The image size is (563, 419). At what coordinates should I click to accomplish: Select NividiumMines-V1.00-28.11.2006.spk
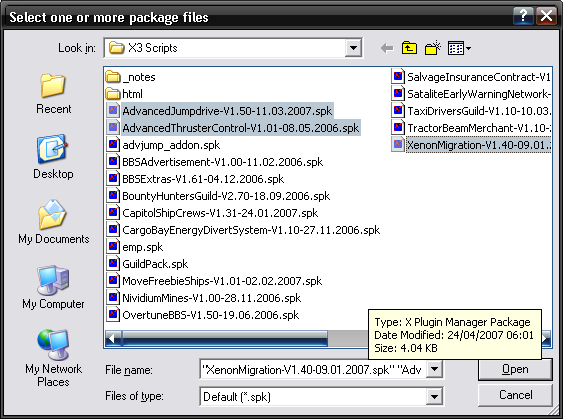[x=212, y=298]
